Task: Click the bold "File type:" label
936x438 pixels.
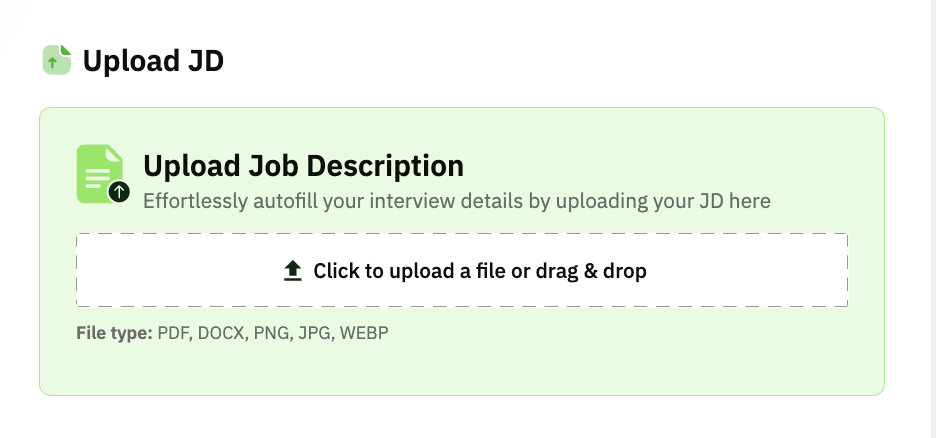Action: 114,332
